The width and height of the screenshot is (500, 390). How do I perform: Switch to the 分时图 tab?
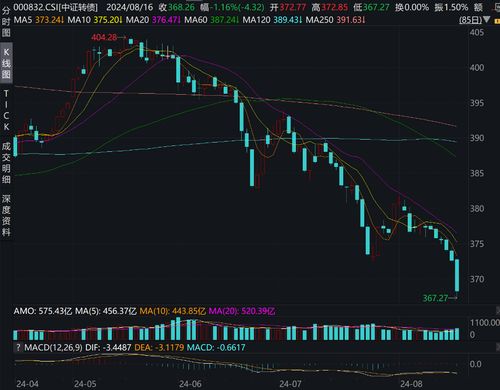[6, 22]
